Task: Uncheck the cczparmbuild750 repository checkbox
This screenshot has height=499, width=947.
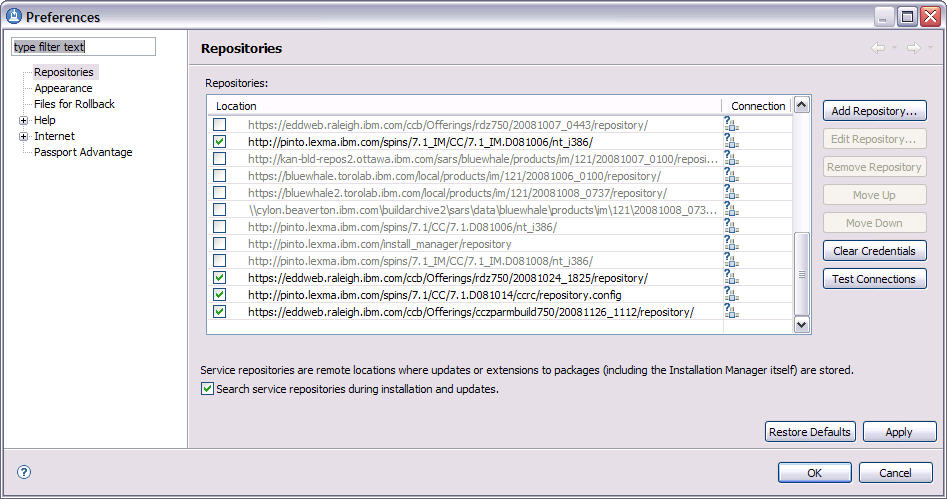Action: click(220, 311)
